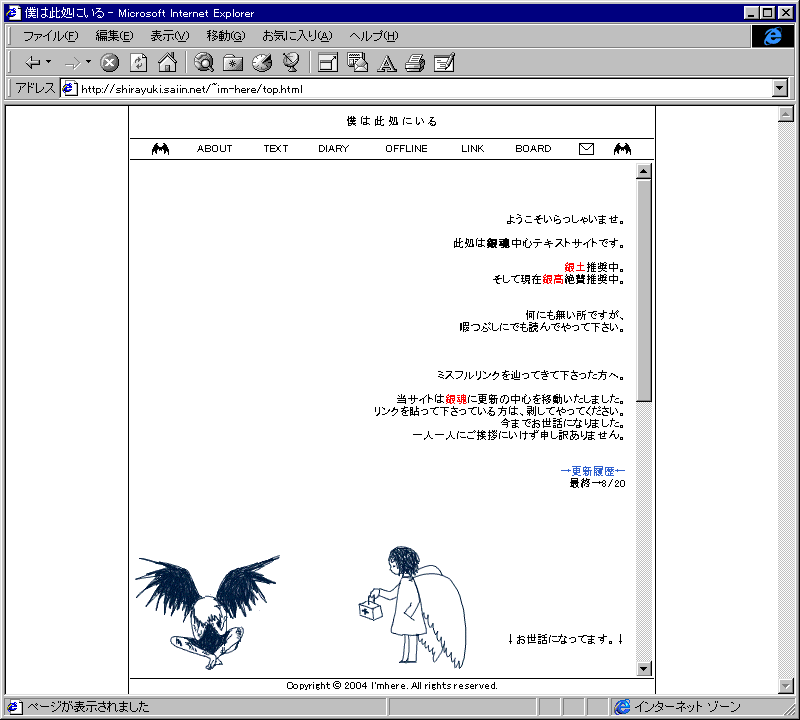
Task: Print the page using the printer icon
Action: pos(415,63)
